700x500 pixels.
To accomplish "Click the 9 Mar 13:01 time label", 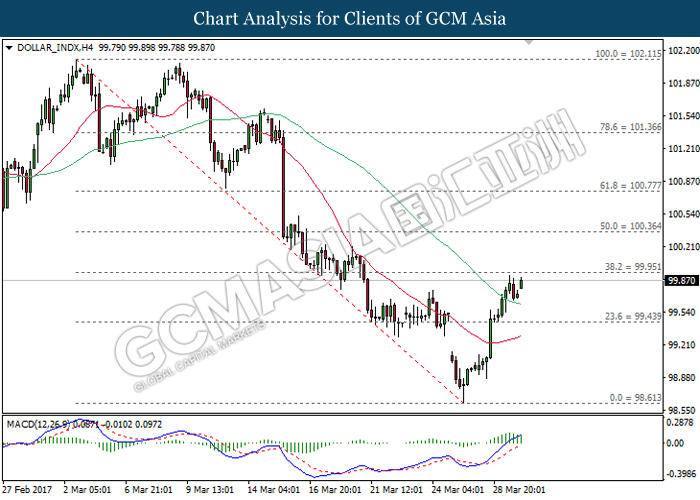I will pyautogui.click(x=210, y=490).
